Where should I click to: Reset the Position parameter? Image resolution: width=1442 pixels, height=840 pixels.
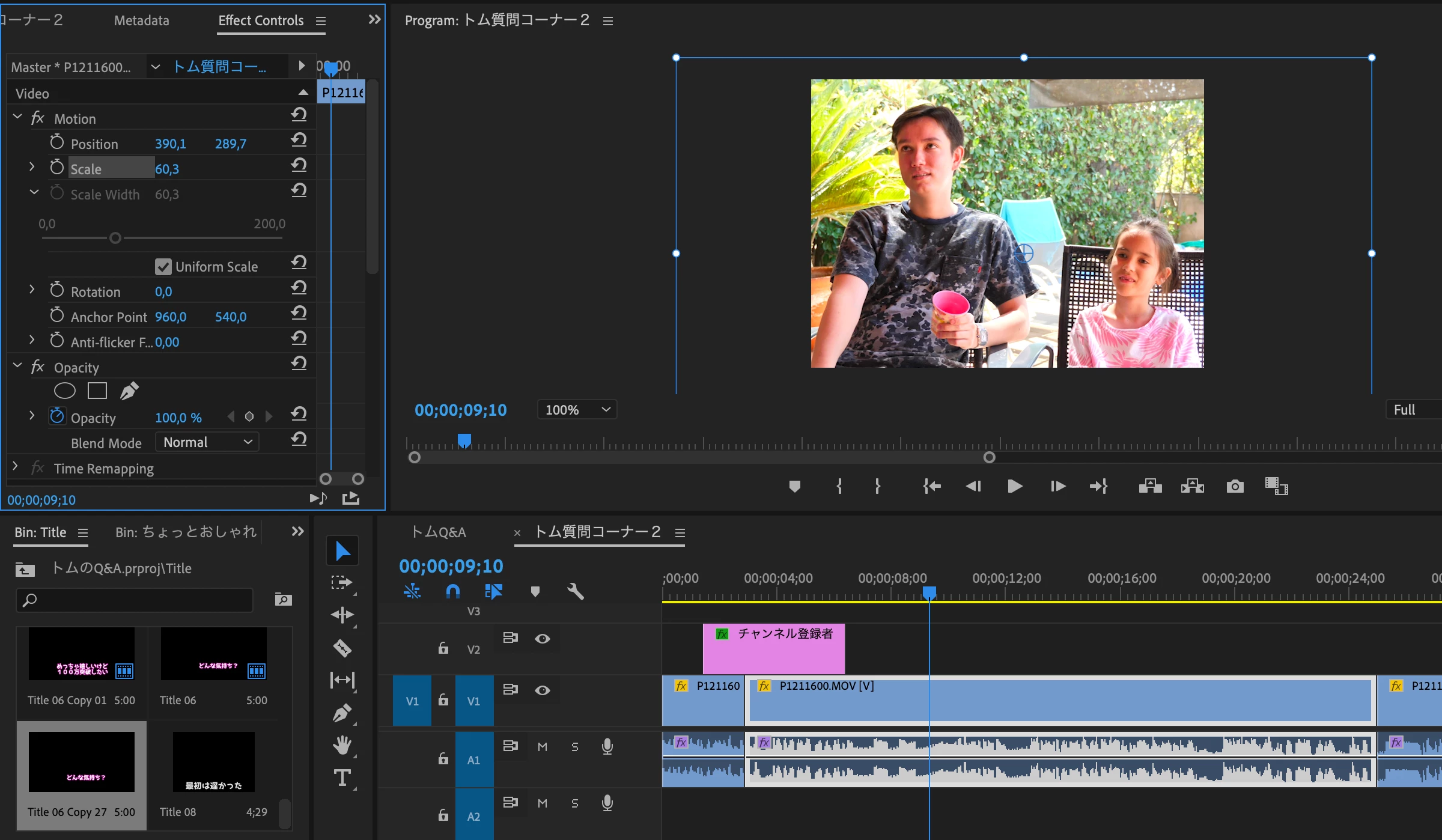click(x=299, y=141)
